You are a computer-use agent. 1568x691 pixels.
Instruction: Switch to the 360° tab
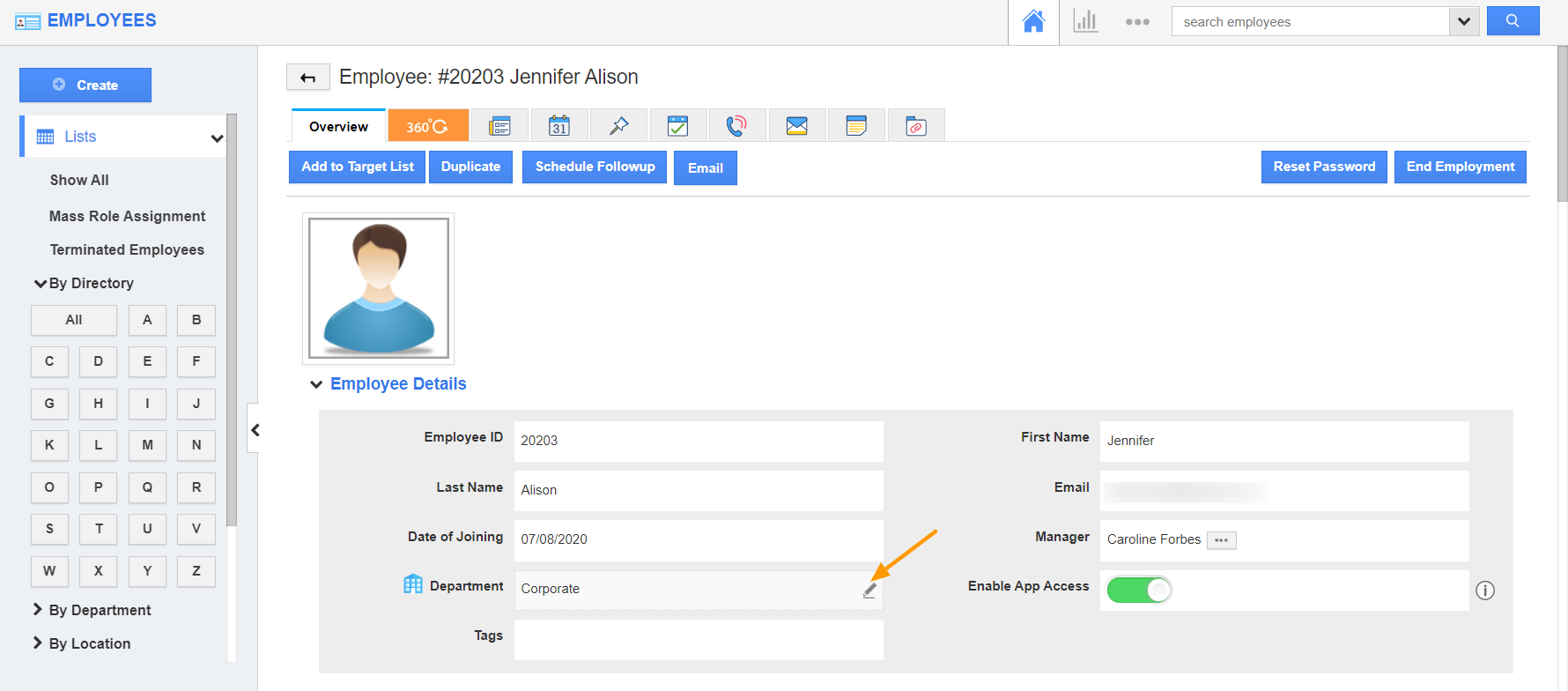click(x=427, y=126)
